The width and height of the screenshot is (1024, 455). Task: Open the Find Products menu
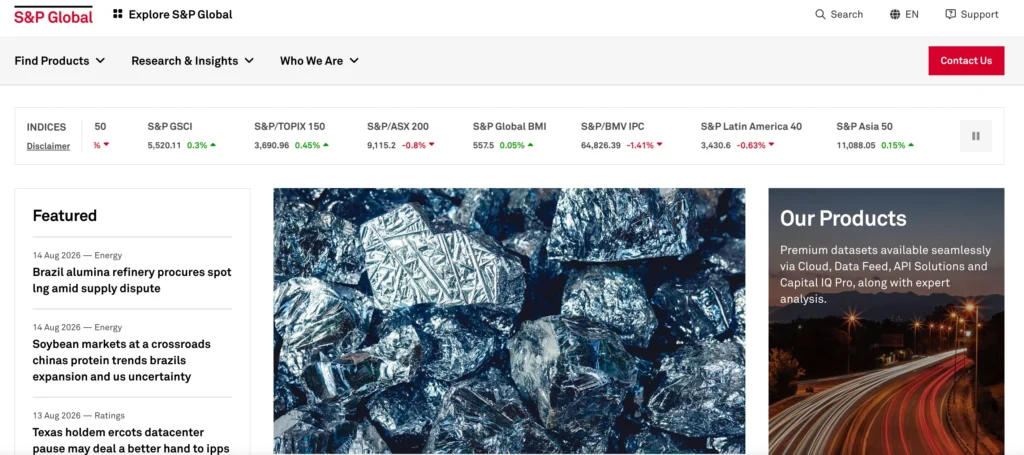[52, 61]
